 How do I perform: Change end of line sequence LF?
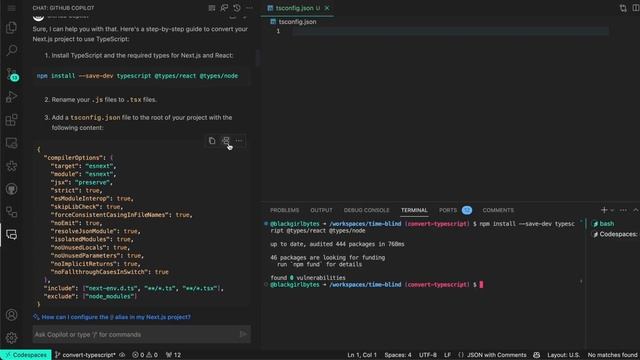coord(447,355)
